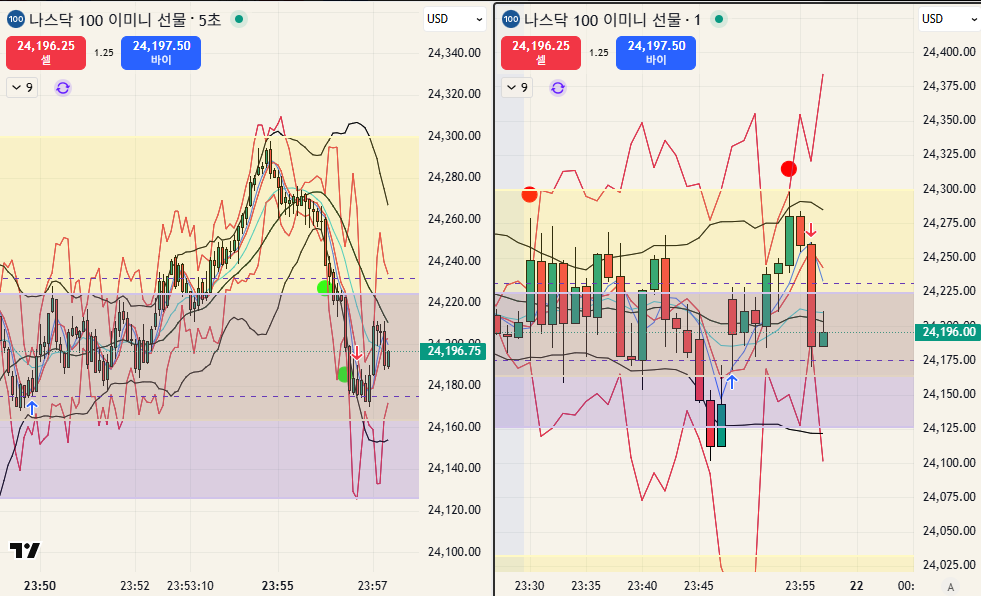Image resolution: width=981 pixels, height=596 pixels.
Task: Click the 24,100.00 label on left price axis
Action: 454,552
